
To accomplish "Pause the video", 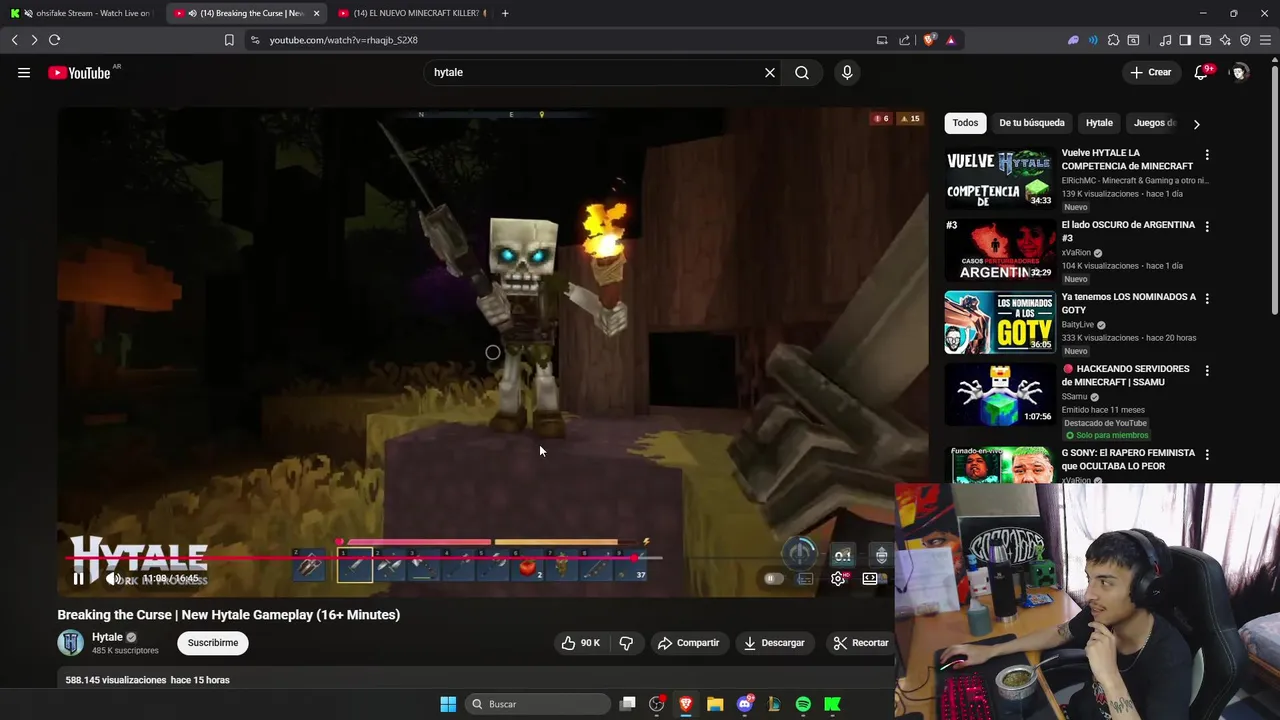I will click(79, 578).
